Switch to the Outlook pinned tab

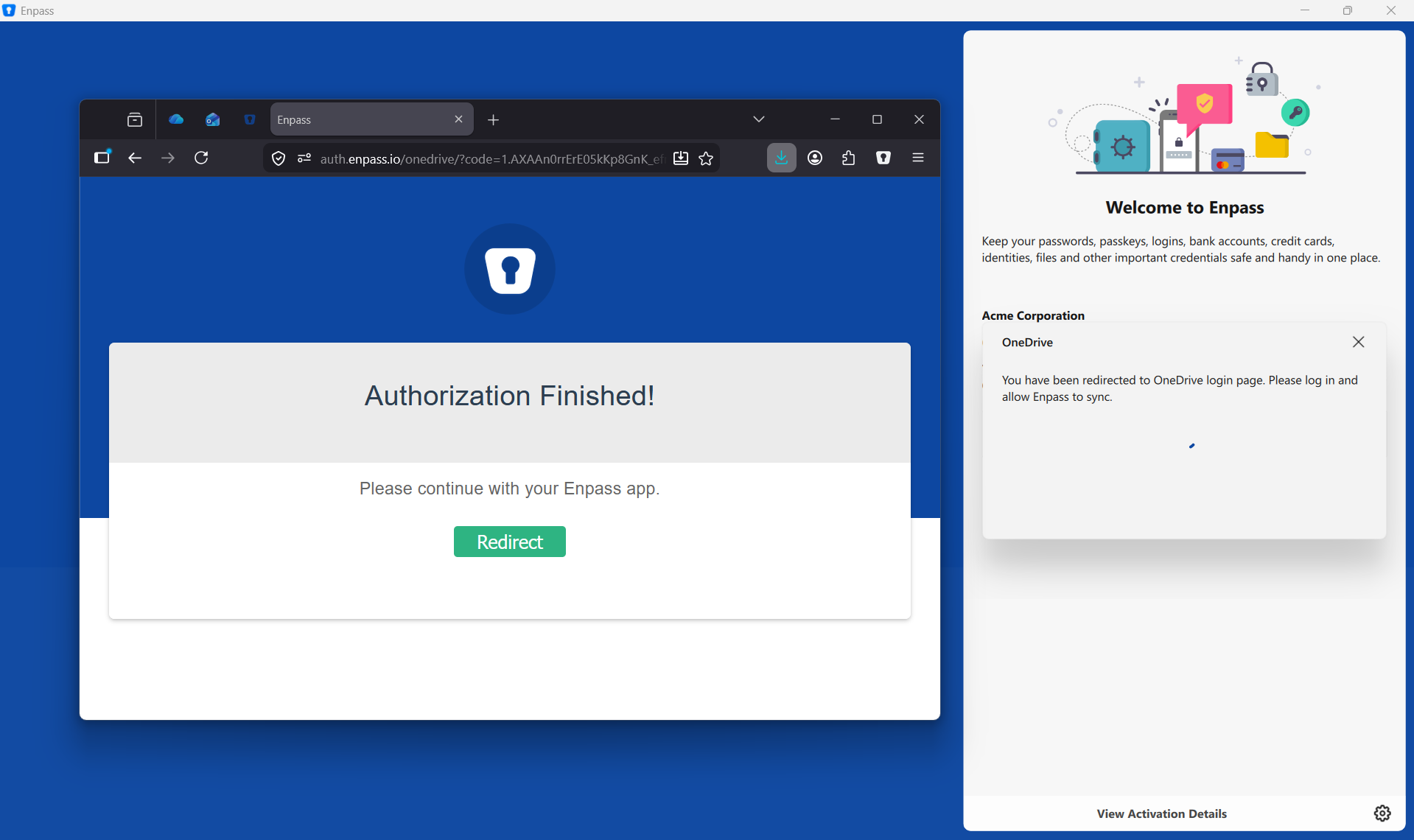tap(213, 119)
